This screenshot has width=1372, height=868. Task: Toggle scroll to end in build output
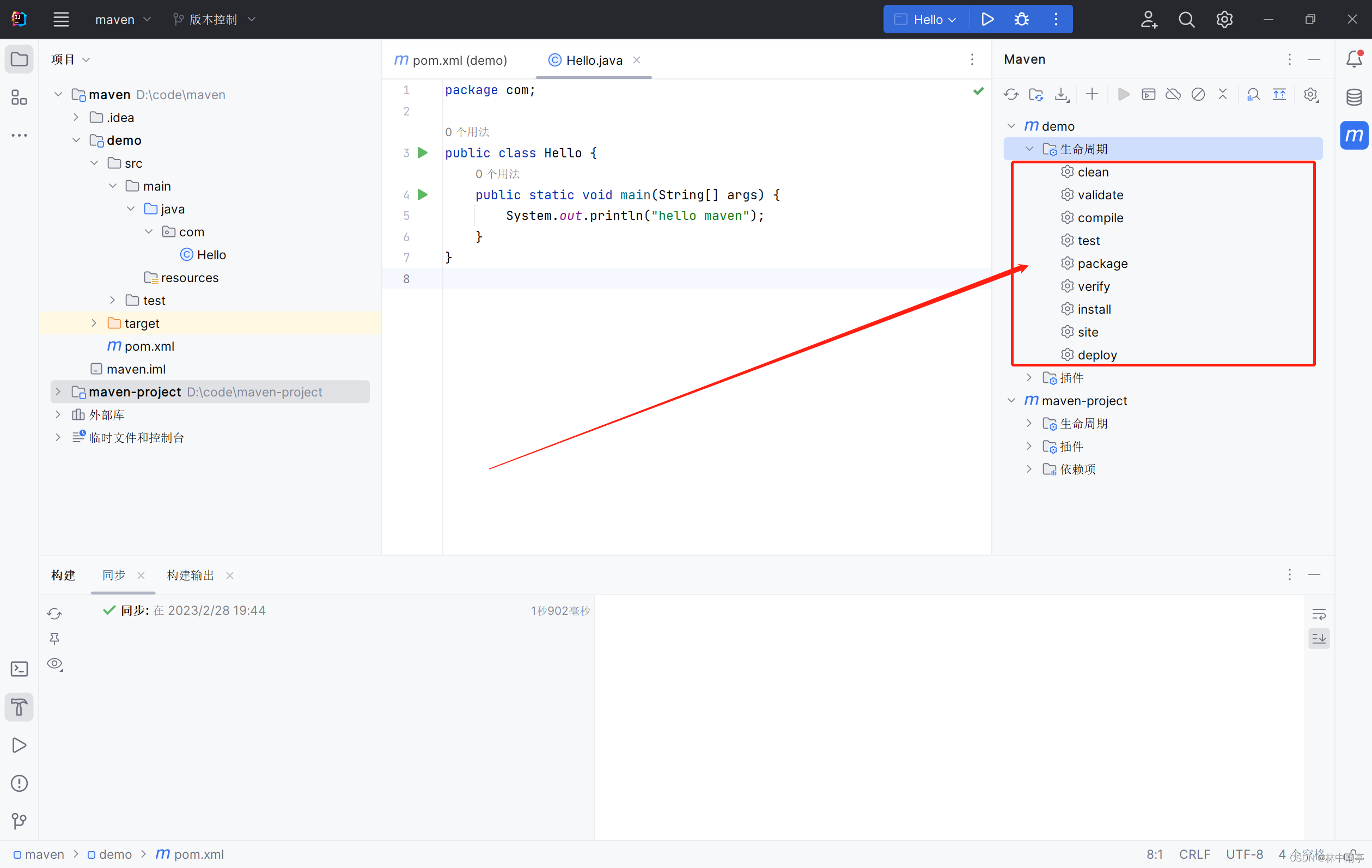click(1319, 638)
